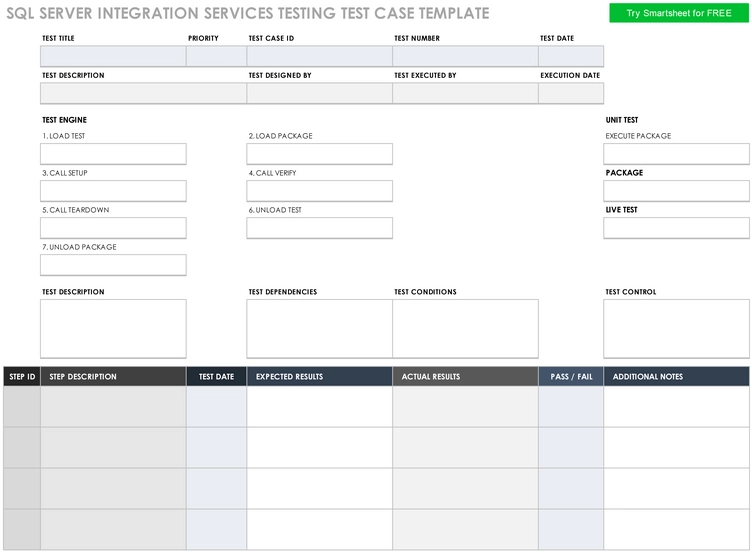This screenshot has width=752, height=552.
Task: Click the Step ID column header
Action: (x=22, y=376)
